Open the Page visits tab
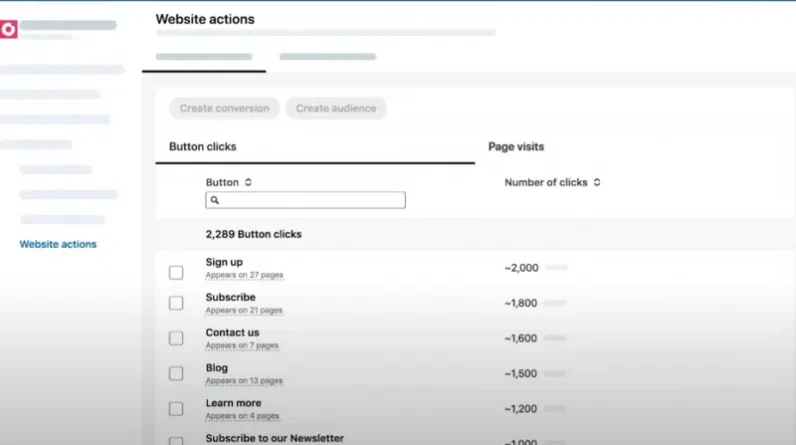 tap(516, 147)
